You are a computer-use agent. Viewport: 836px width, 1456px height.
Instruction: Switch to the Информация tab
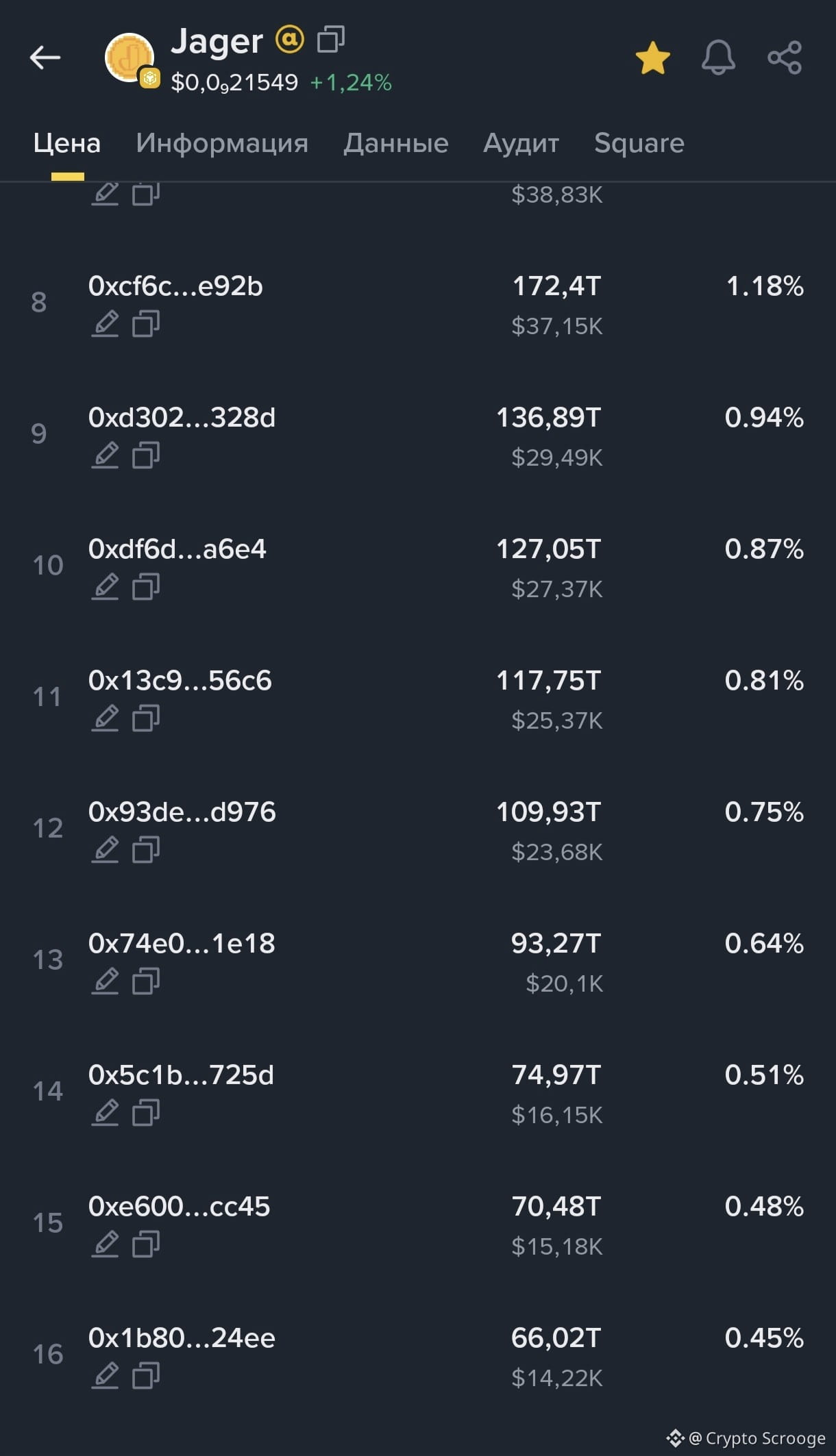(222, 143)
